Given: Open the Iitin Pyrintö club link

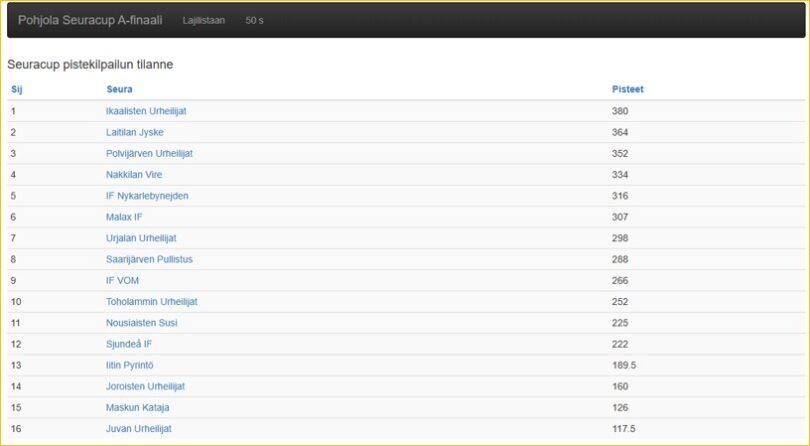Looking at the screenshot, I should (x=130, y=365).
